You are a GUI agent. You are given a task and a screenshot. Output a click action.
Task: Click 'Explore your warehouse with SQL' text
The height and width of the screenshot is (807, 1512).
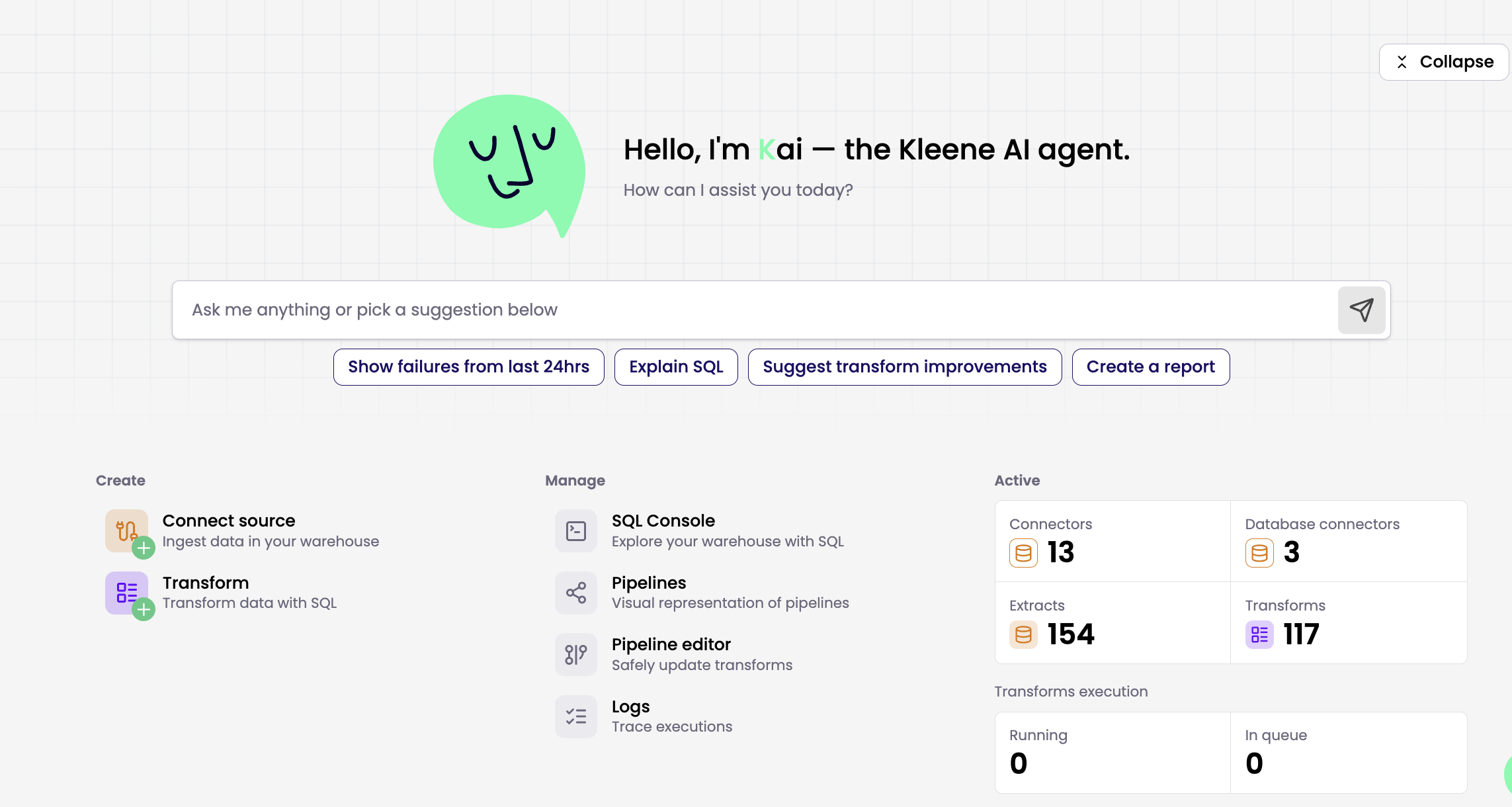point(728,542)
